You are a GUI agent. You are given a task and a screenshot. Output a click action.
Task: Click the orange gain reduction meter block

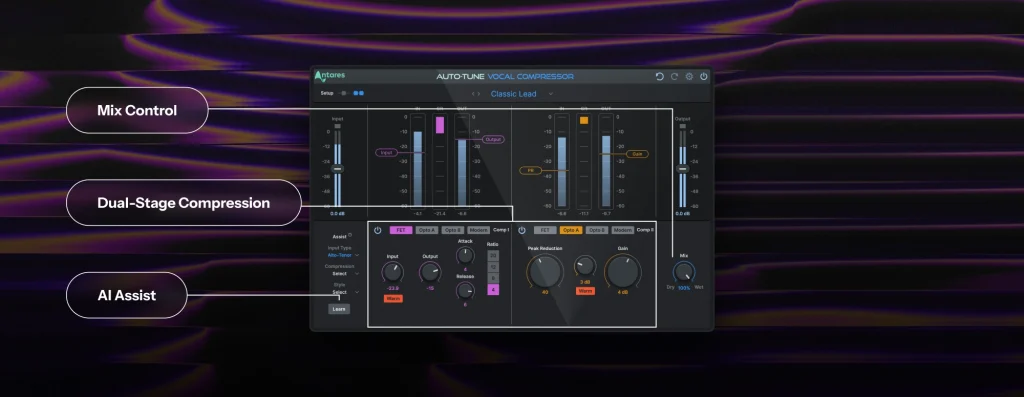(x=584, y=120)
